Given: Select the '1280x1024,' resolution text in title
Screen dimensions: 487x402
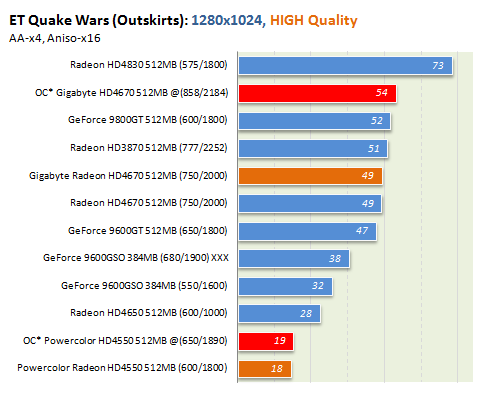Looking at the screenshot, I should click(228, 20).
